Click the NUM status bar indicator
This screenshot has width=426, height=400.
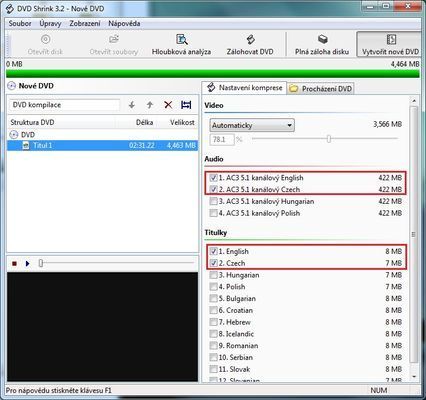[379, 390]
